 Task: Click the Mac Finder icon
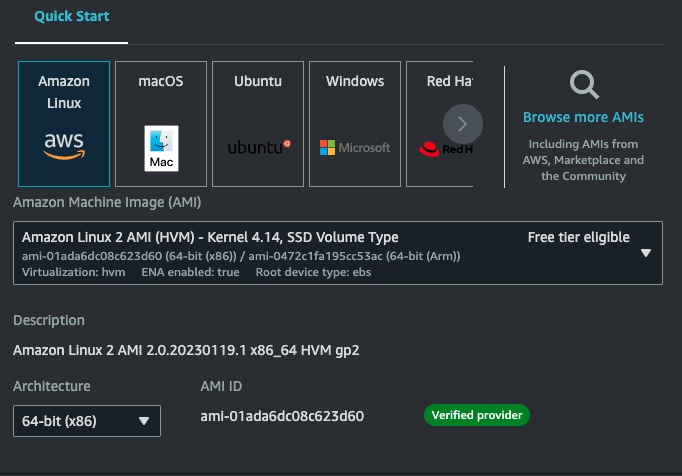pos(161,148)
